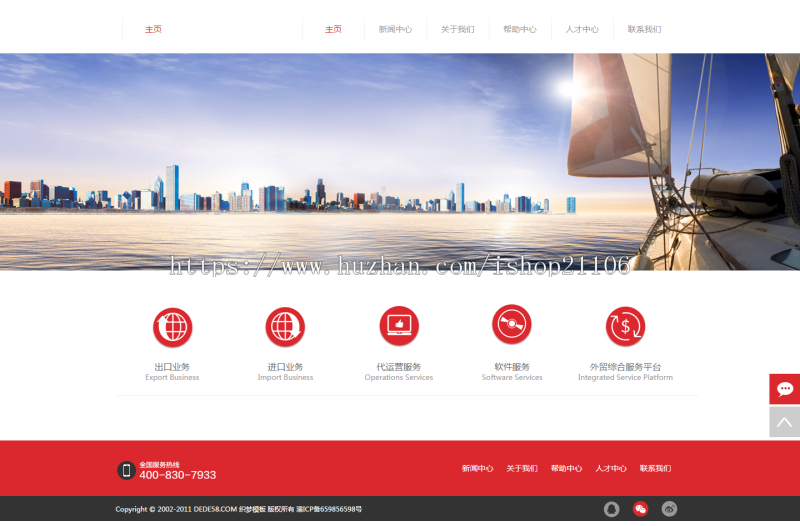The image size is (800, 526).
Task: Click the Export Business label text
Action: click(x=172, y=378)
